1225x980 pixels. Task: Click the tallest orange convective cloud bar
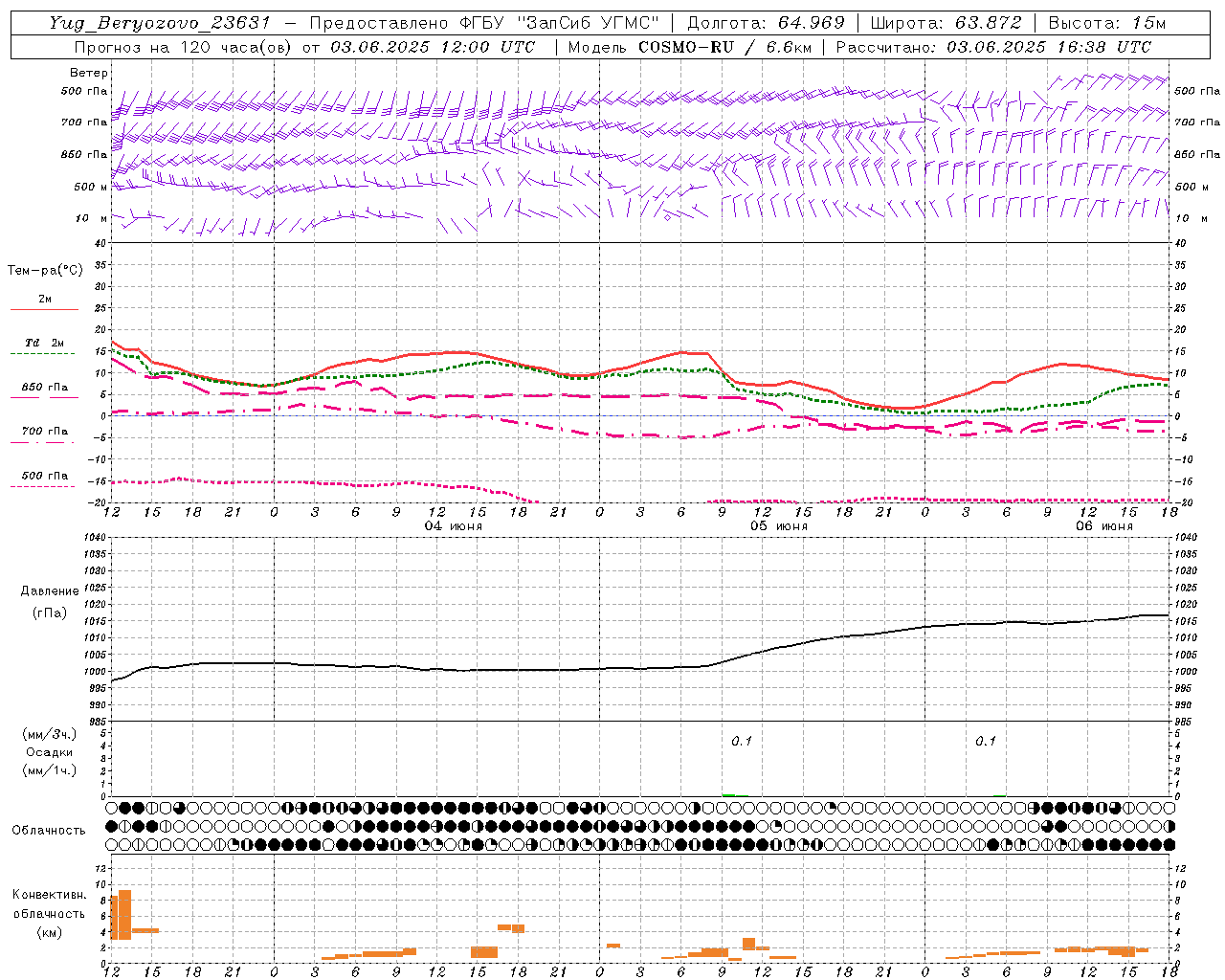(124, 915)
